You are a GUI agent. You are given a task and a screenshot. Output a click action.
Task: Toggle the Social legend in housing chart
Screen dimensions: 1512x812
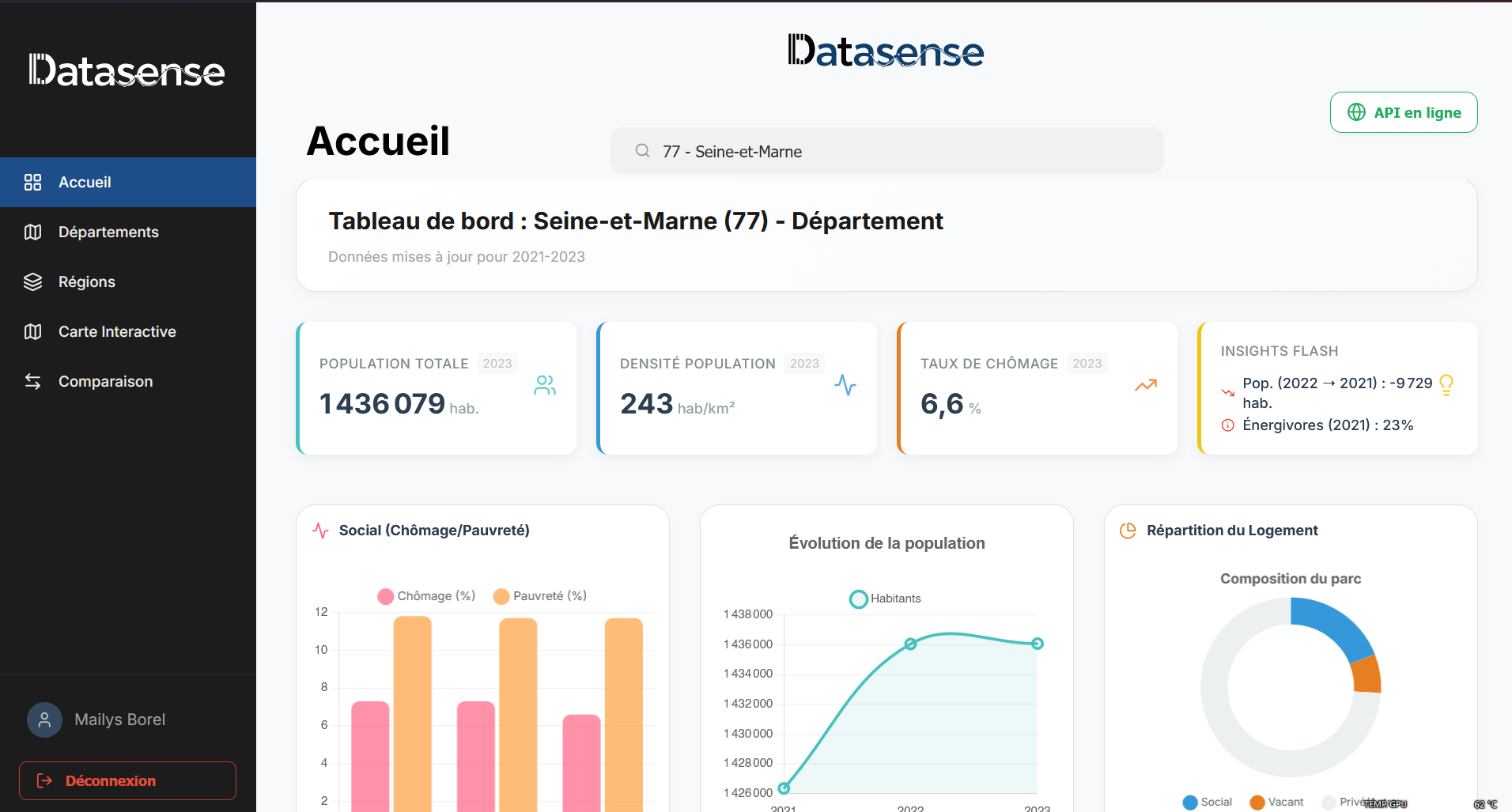point(1207,802)
